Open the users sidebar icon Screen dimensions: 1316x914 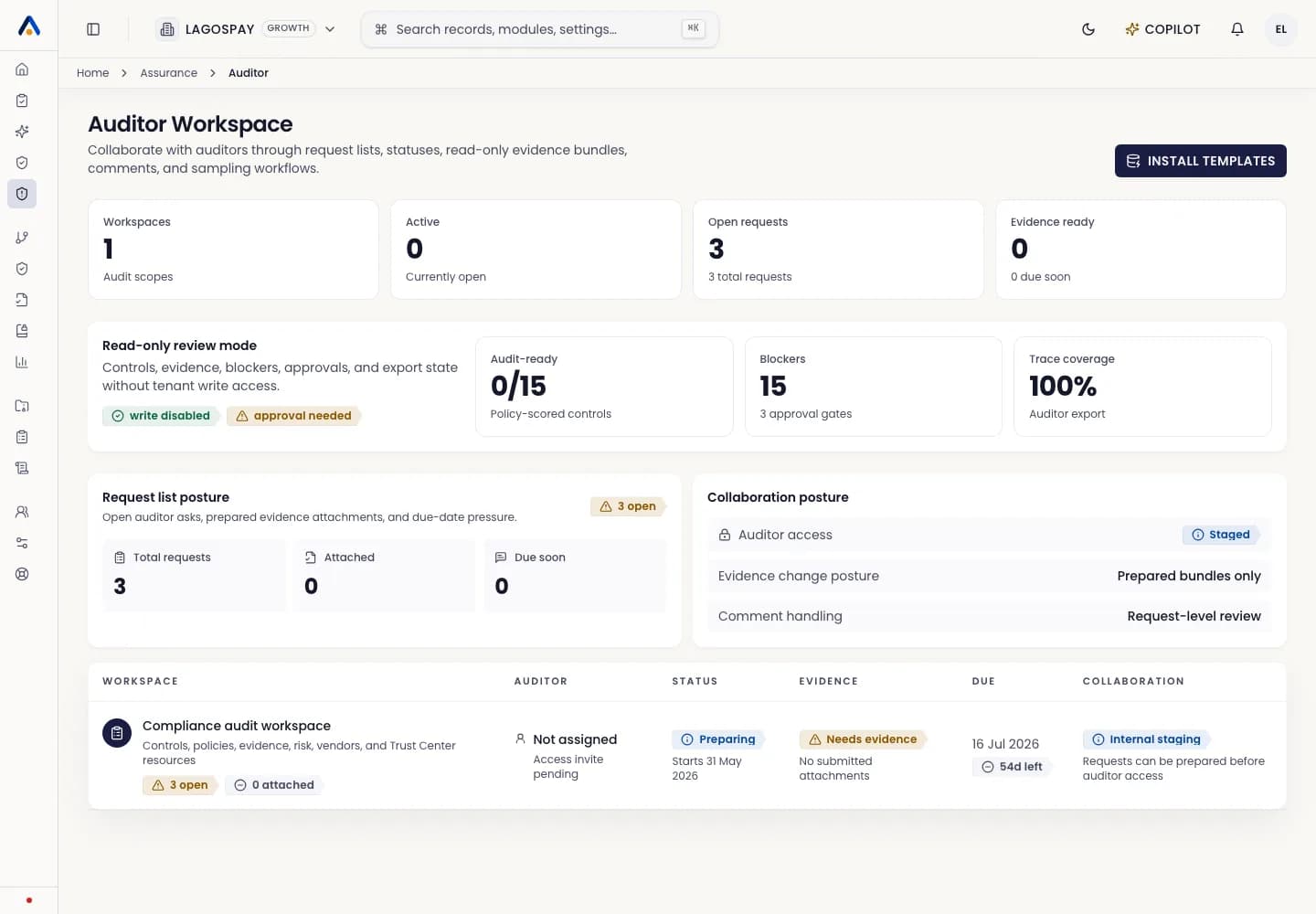click(x=22, y=512)
